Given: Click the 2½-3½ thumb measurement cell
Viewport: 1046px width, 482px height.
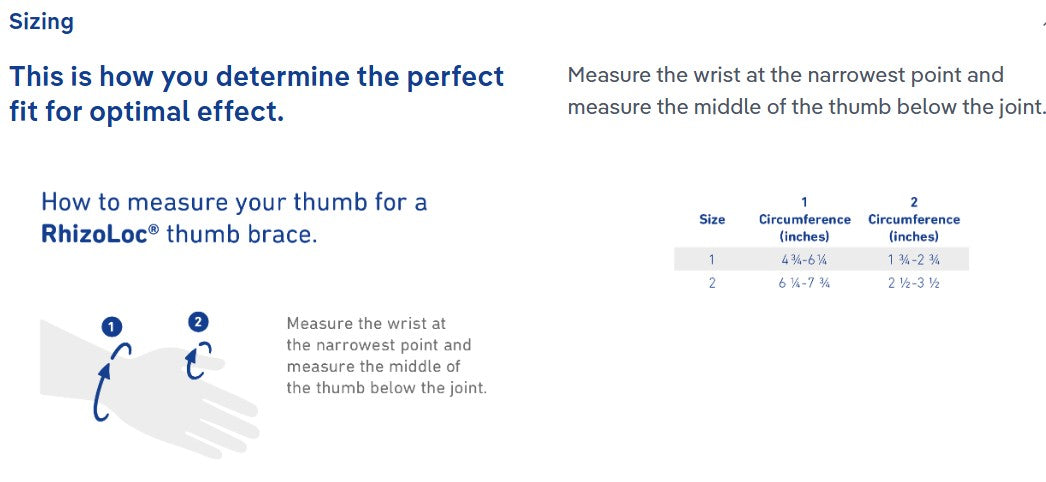Looking at the screenshot, I should pyautogui.click(x=913, y=283).
